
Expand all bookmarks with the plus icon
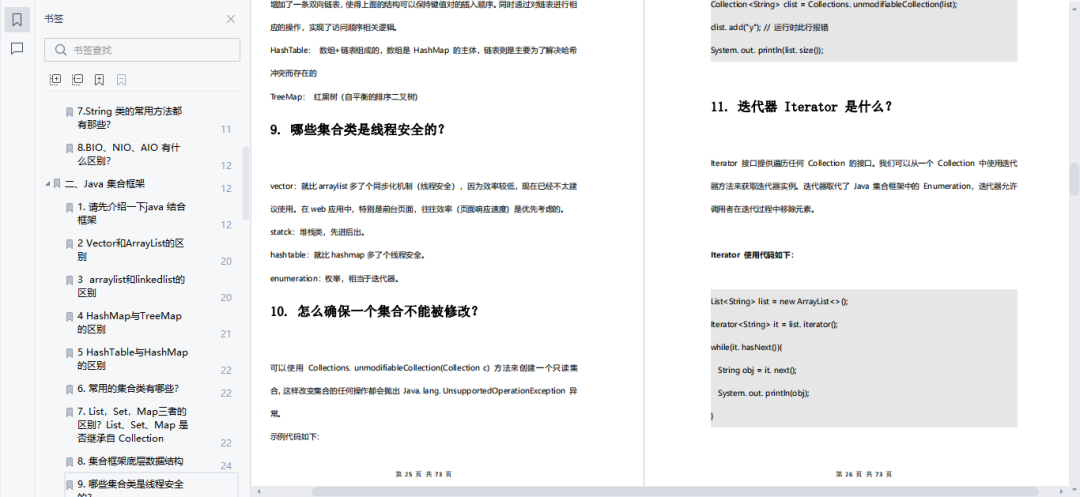click(x=55, y=80)
